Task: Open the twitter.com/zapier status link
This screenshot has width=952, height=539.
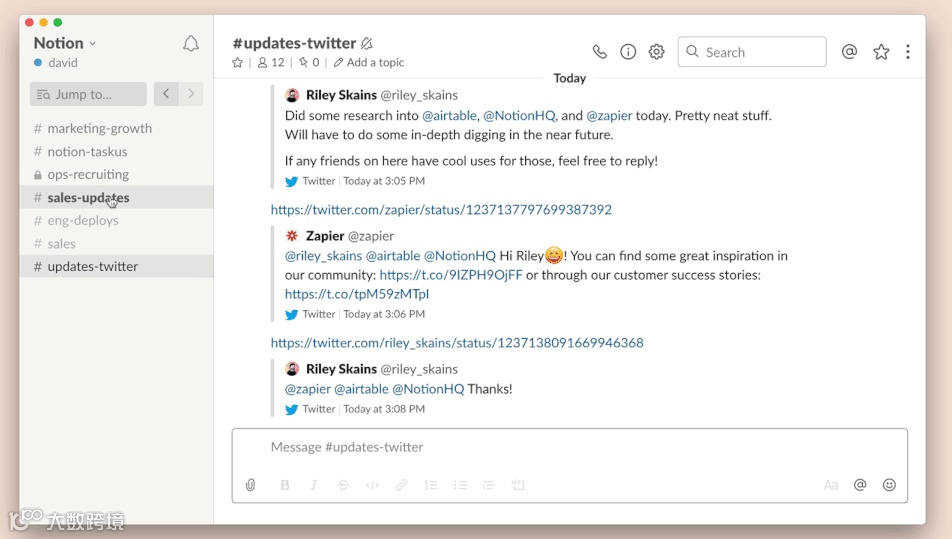Action: 441,209
